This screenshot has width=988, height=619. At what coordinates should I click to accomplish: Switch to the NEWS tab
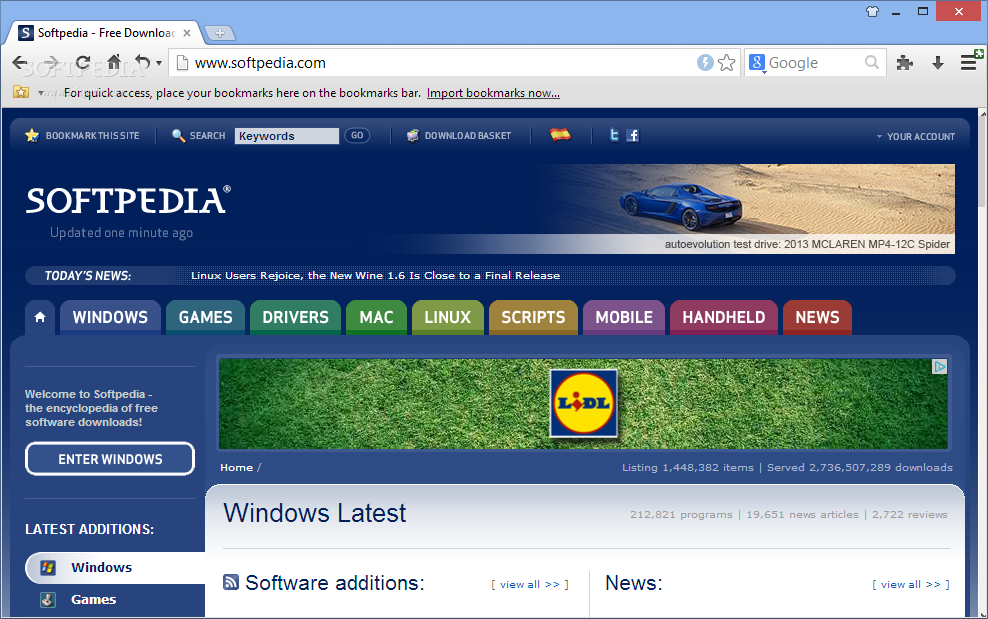817,317
